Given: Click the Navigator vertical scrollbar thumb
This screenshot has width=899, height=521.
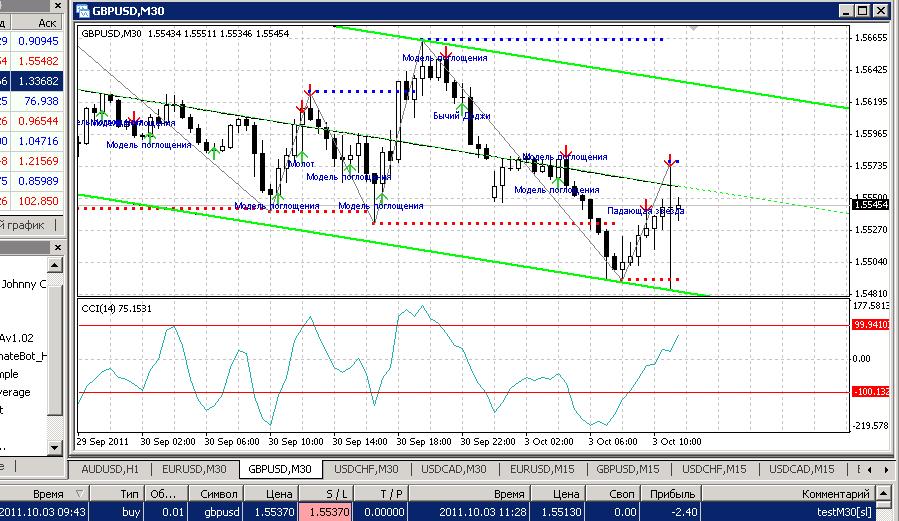Looking at the screenshot, I should pyautogui.click(x=55, y=348).
